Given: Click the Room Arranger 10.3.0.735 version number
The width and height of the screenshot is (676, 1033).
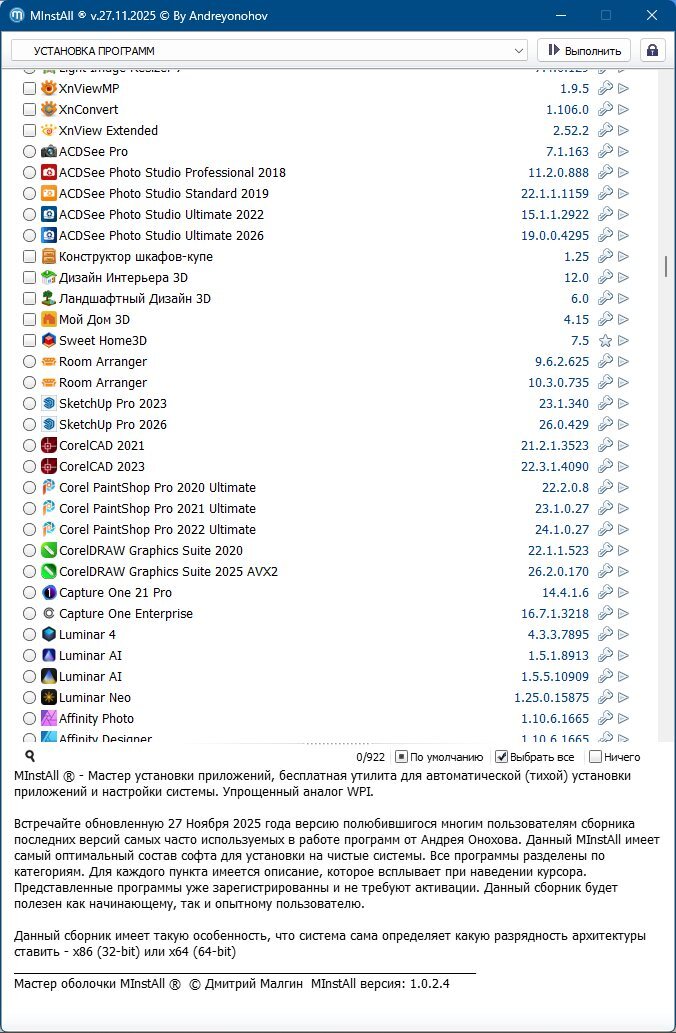Looking at the screenshot, I should (562, 383).
